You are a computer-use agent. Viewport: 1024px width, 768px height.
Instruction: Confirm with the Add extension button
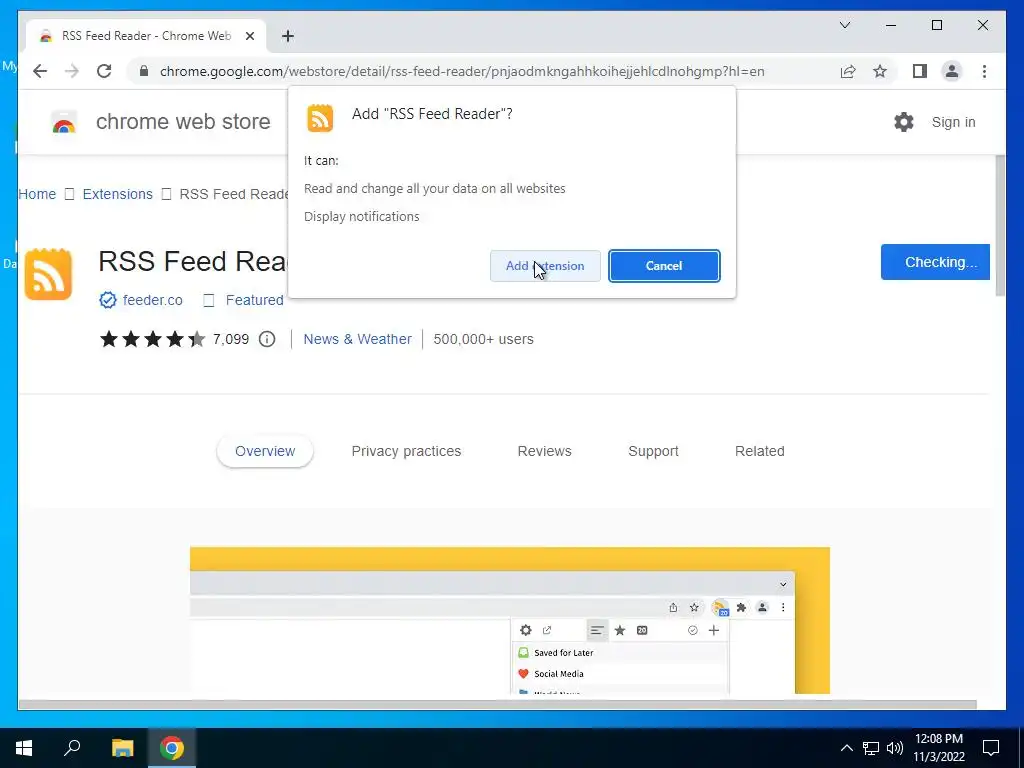545,266
